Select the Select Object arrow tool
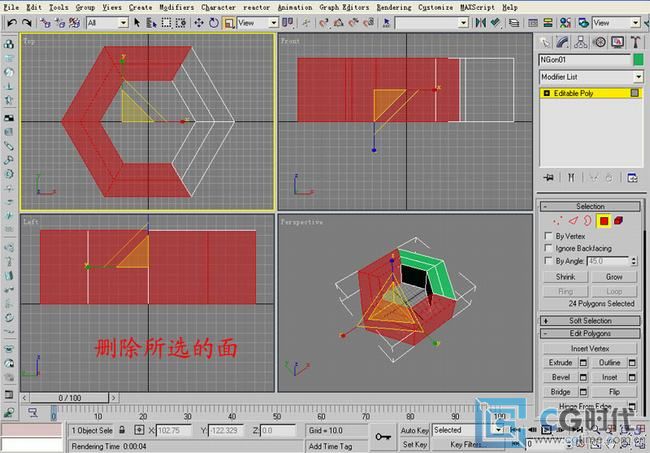Viewport: 650px width, 453px height. [137, 22]
